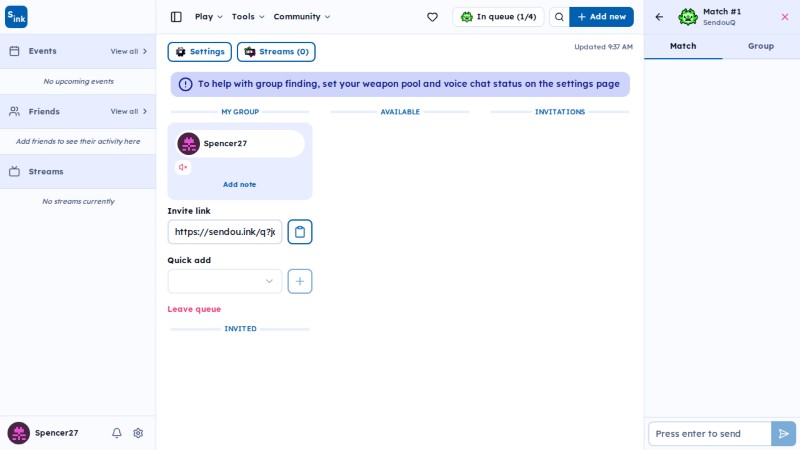Click the INVITED heading

click(x=240, y=329)
